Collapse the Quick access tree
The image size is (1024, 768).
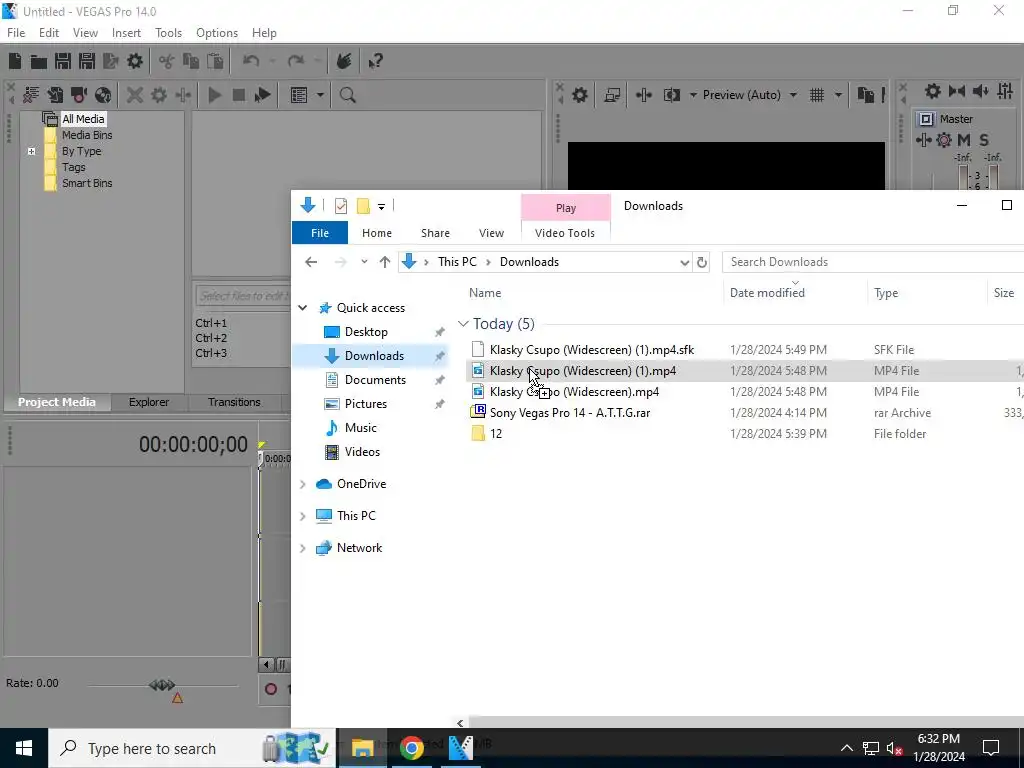(302, 308)
